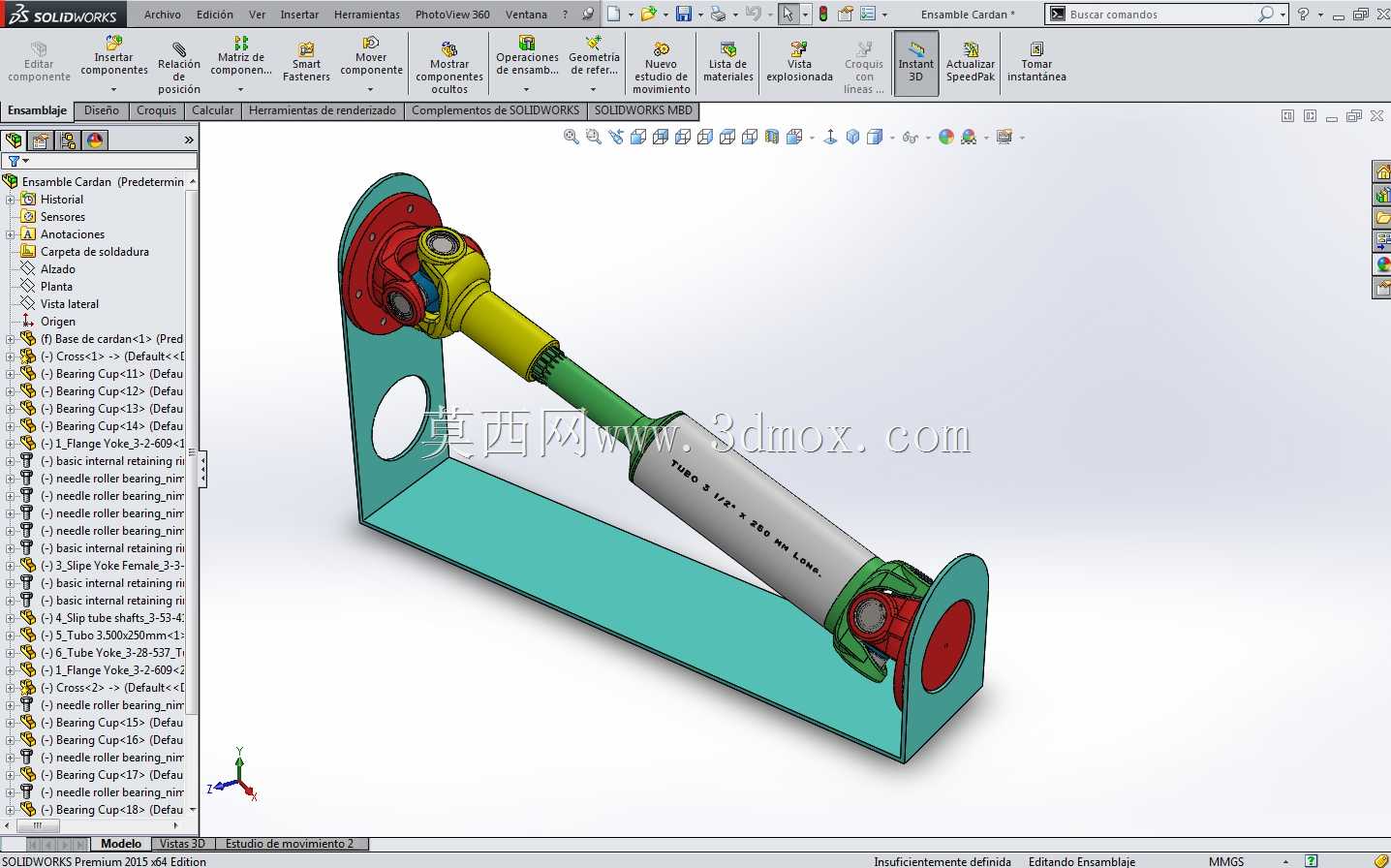
Task: Switch to Calcular tab
Action: (x=213, y=110)
